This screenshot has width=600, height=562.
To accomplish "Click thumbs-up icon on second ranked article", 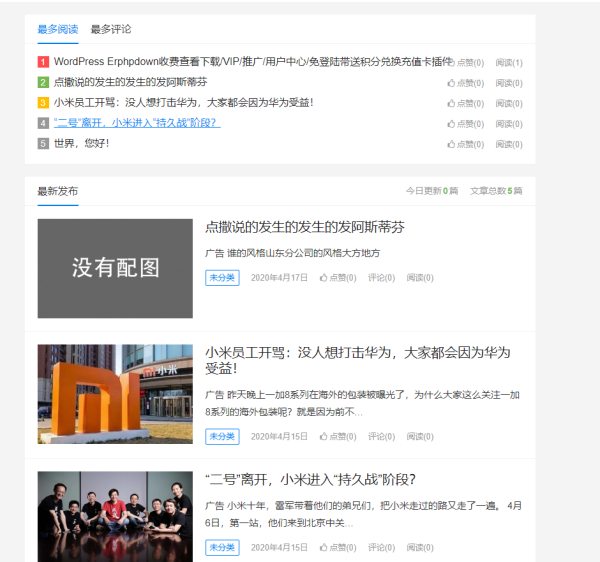I will point(465,83).
